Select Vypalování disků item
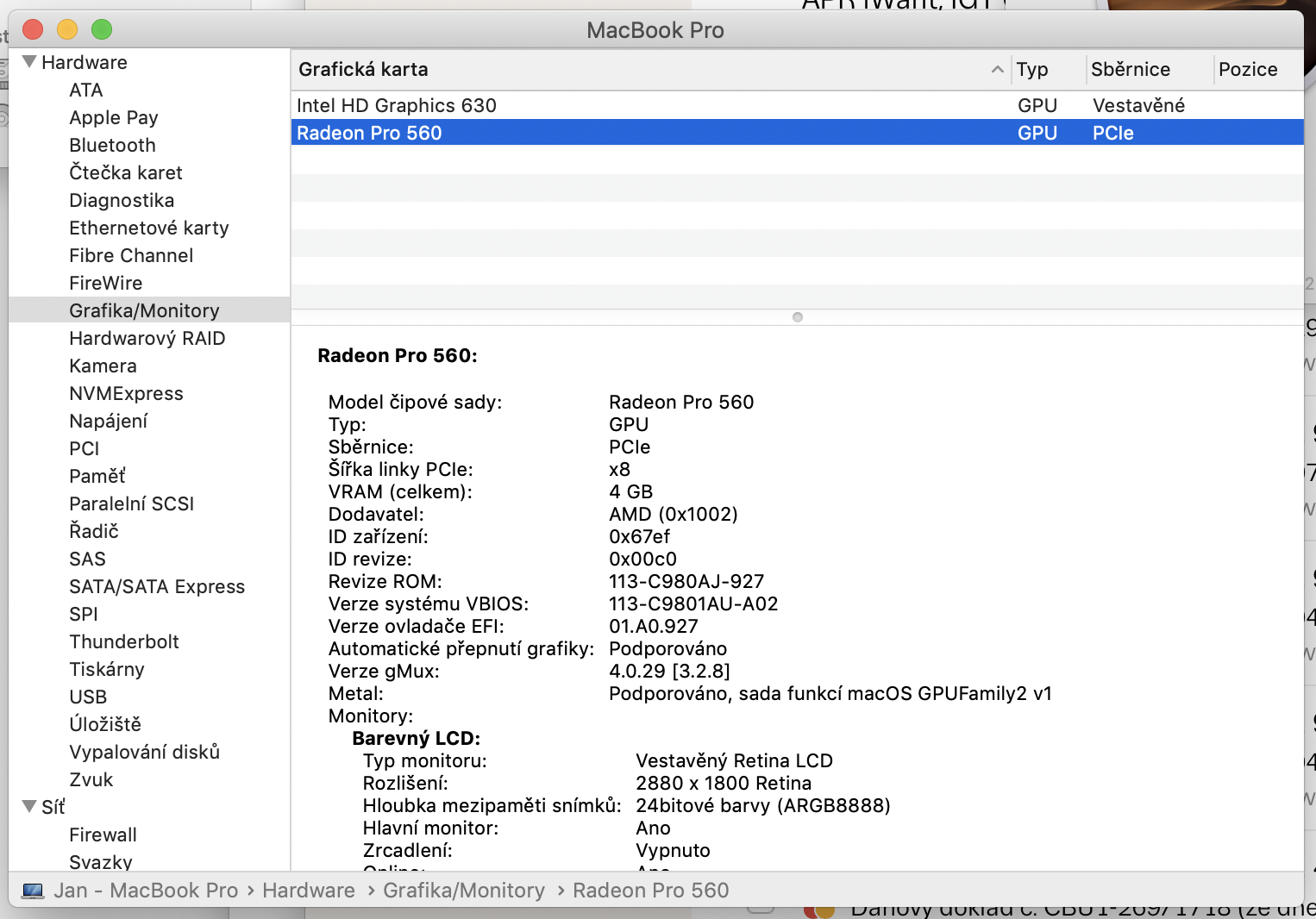 tap(145, 752)
